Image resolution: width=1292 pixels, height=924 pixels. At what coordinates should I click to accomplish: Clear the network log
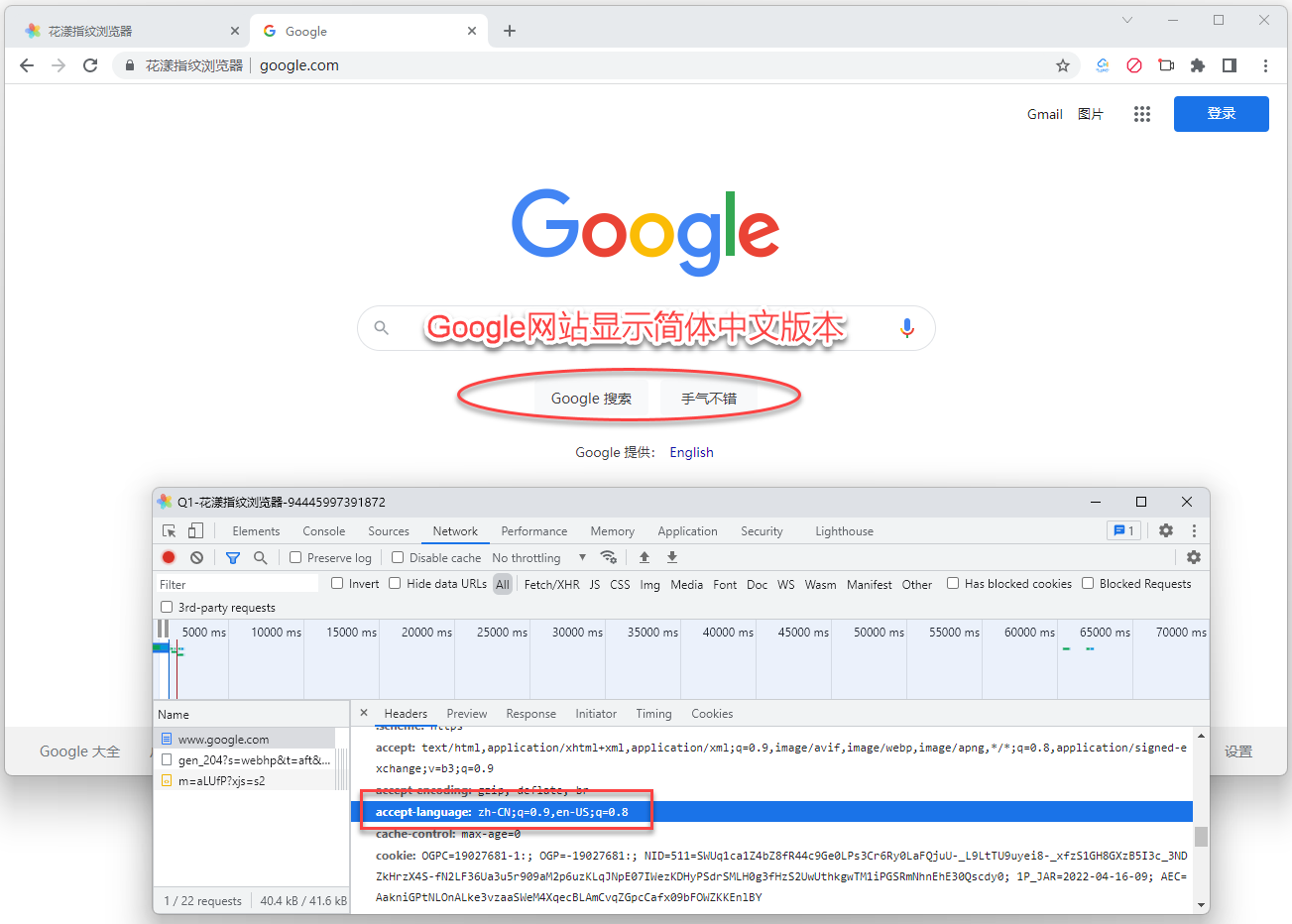pyautogui.click(x=197, y=558)
